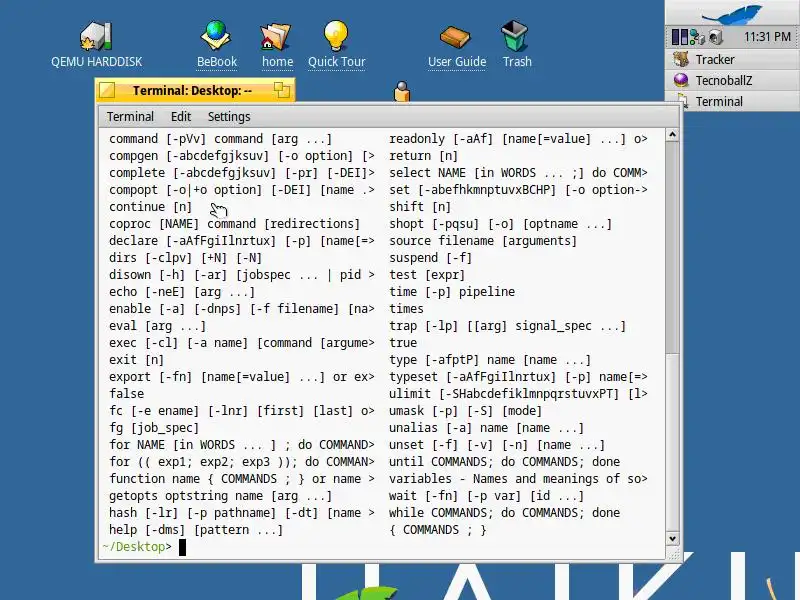Click the ProcessController CPU bars tray icon
800x600 pixels.
680,37
